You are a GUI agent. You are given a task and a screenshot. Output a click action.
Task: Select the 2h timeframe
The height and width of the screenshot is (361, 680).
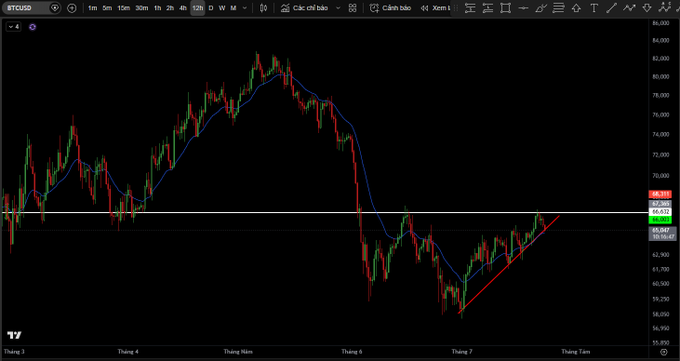(170, 8)
